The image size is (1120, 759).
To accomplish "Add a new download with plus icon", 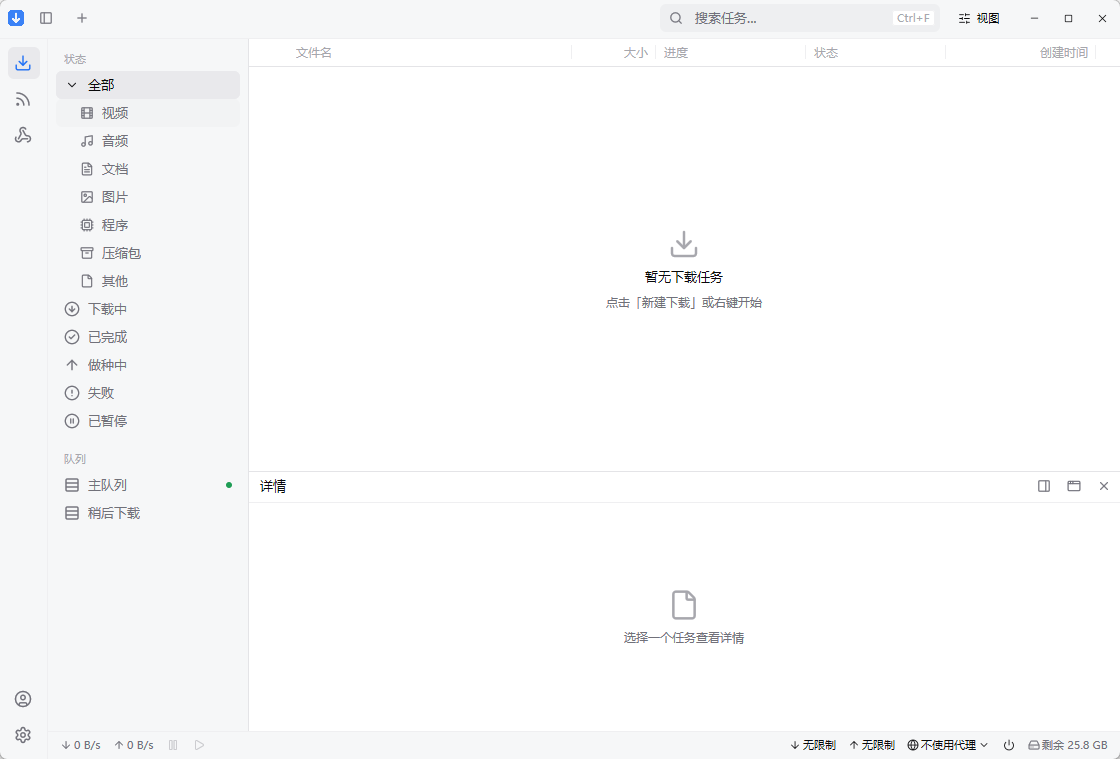I will 82,18.
